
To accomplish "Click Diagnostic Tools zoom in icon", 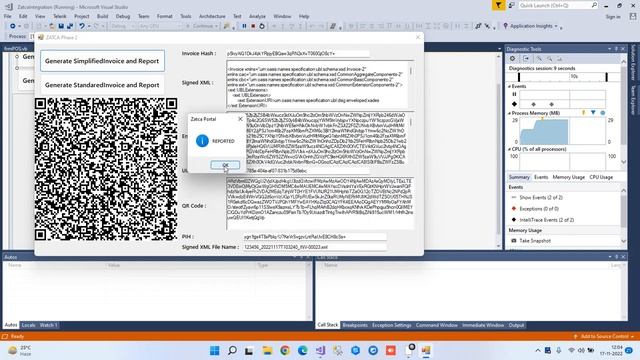I will point(539,59).
